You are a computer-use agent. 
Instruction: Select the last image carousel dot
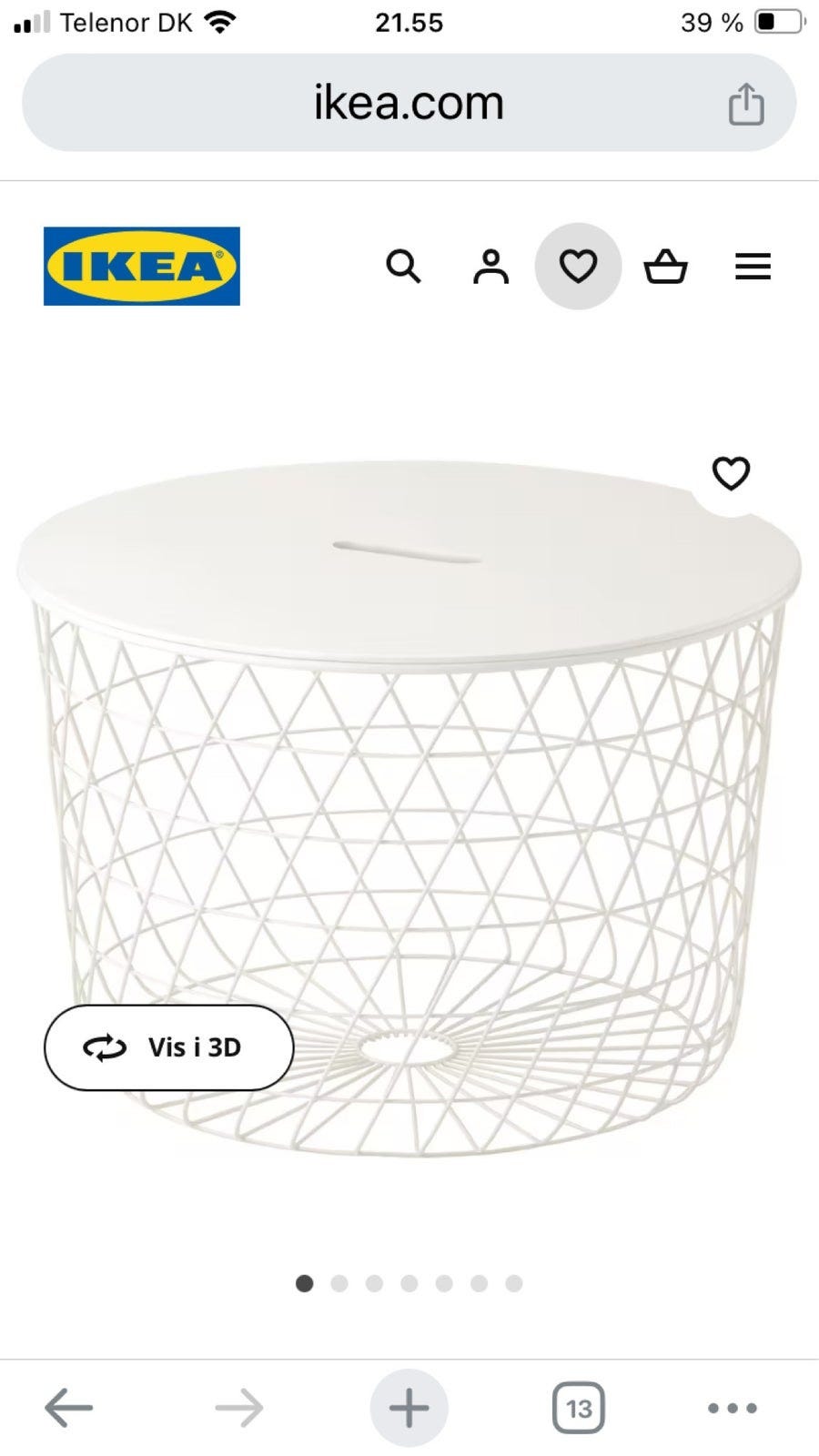514,1283
